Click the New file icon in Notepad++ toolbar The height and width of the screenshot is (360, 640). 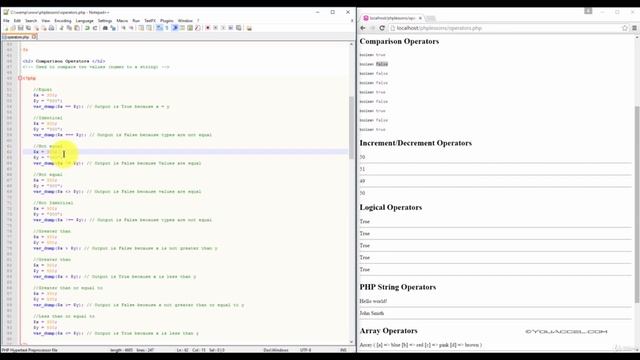point(6,28)
